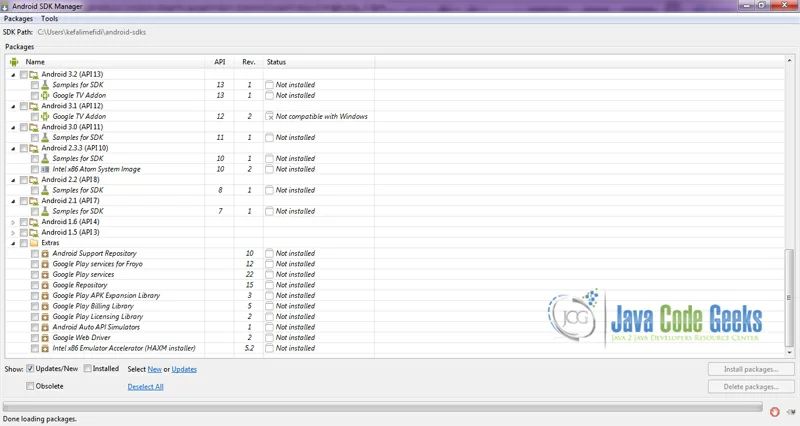This screenshot has height=426, width=800.
Task: Open the Tools menu
Action: pyautogui.click(x=49, y=18)
